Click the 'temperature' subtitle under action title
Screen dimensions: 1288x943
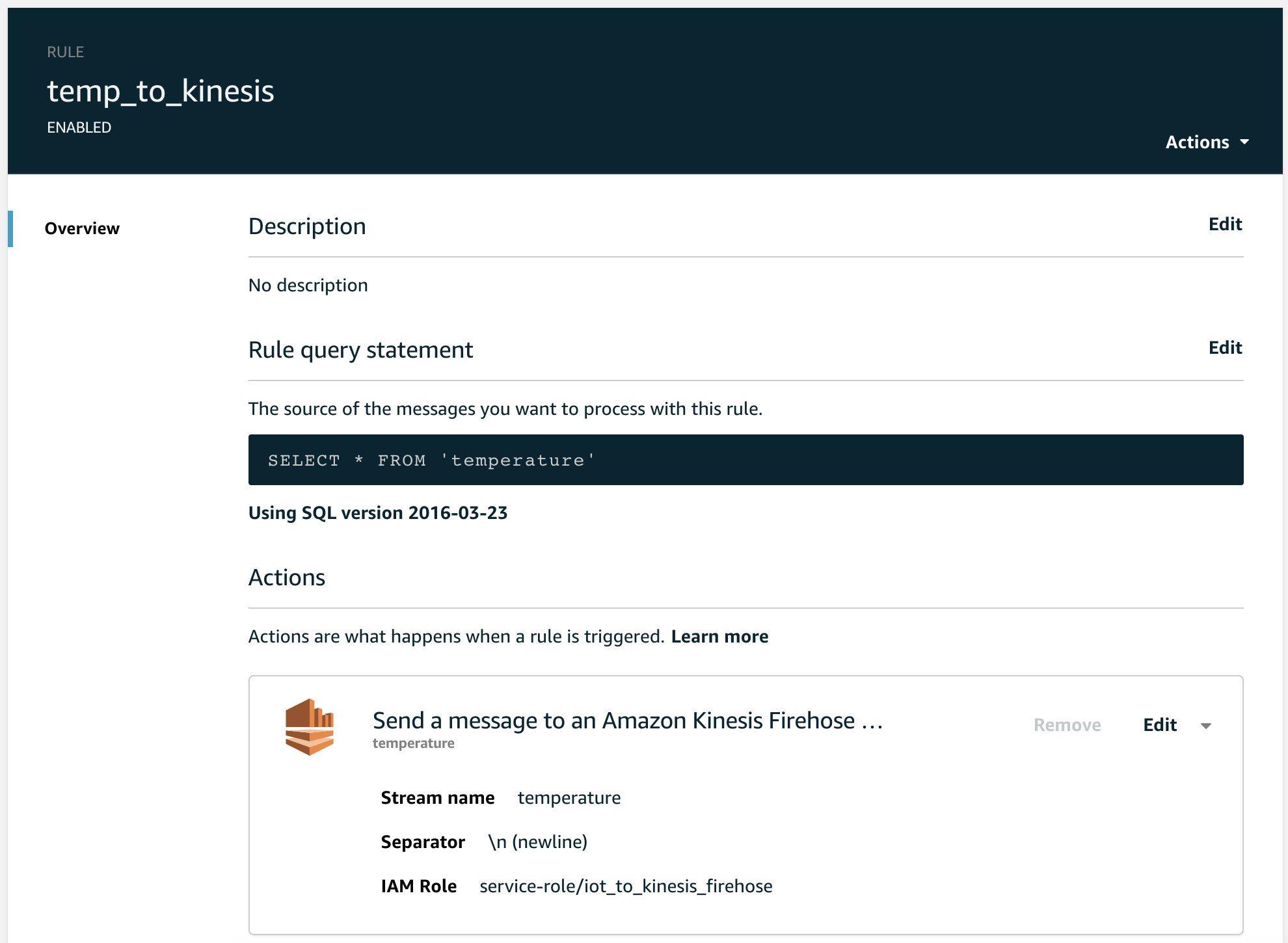pos(413,743)
